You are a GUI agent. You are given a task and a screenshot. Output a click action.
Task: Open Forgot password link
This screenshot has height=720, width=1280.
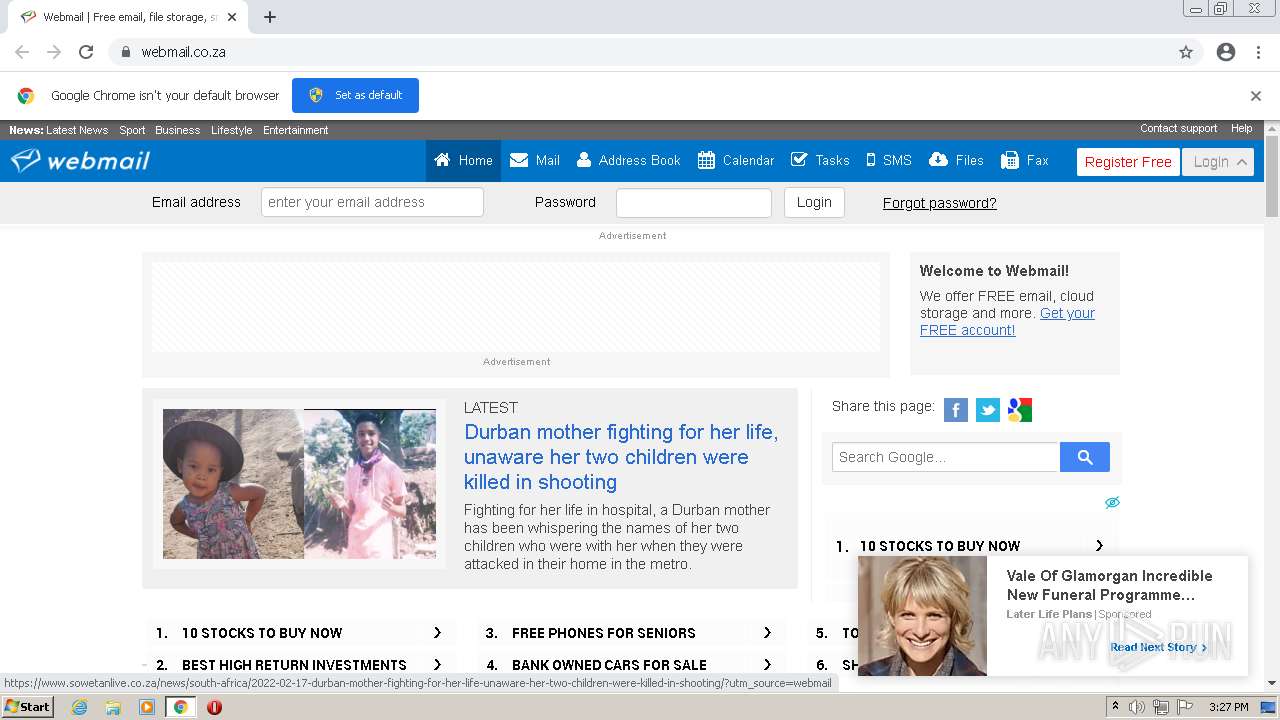click(x=939, y=203)
